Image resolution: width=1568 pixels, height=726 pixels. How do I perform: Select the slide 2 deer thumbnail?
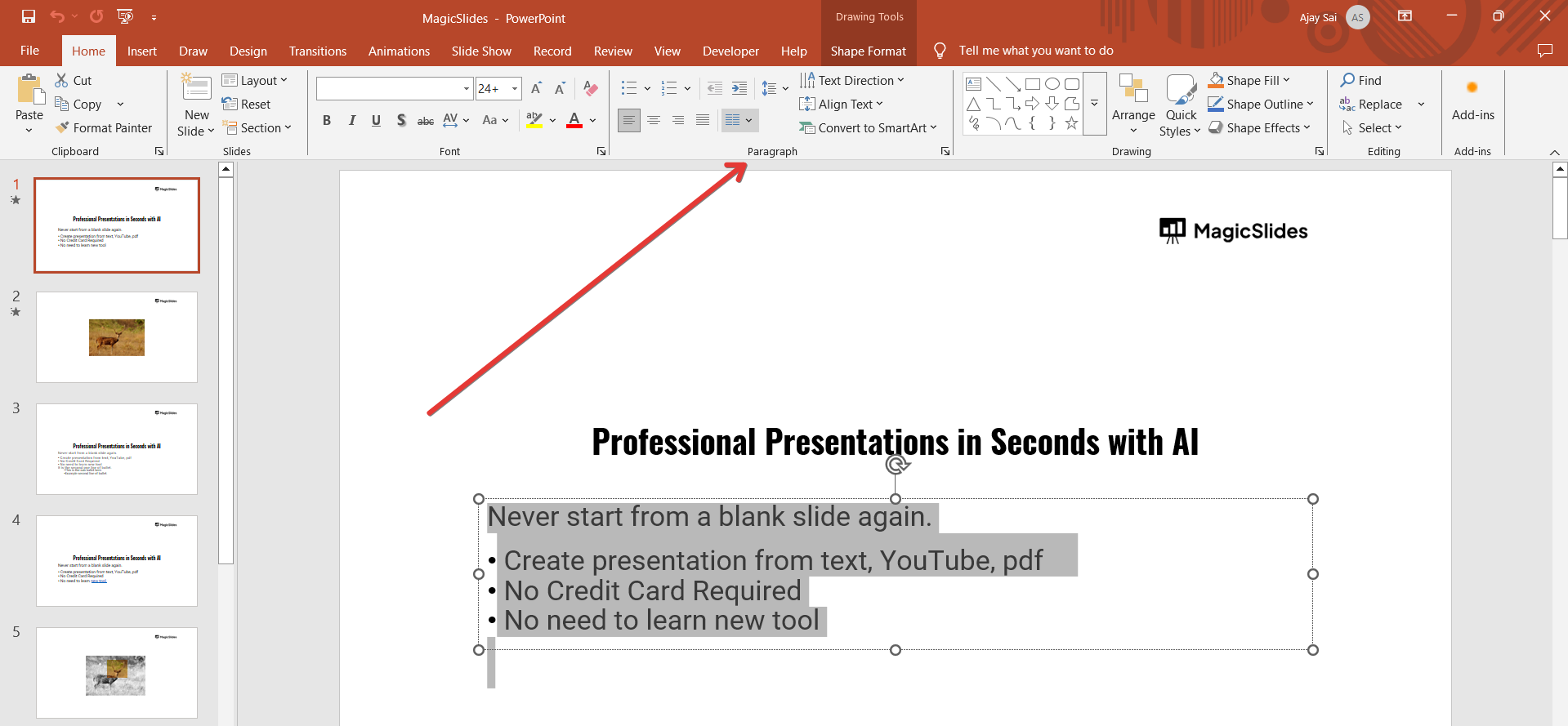click(x=117, y=336)
